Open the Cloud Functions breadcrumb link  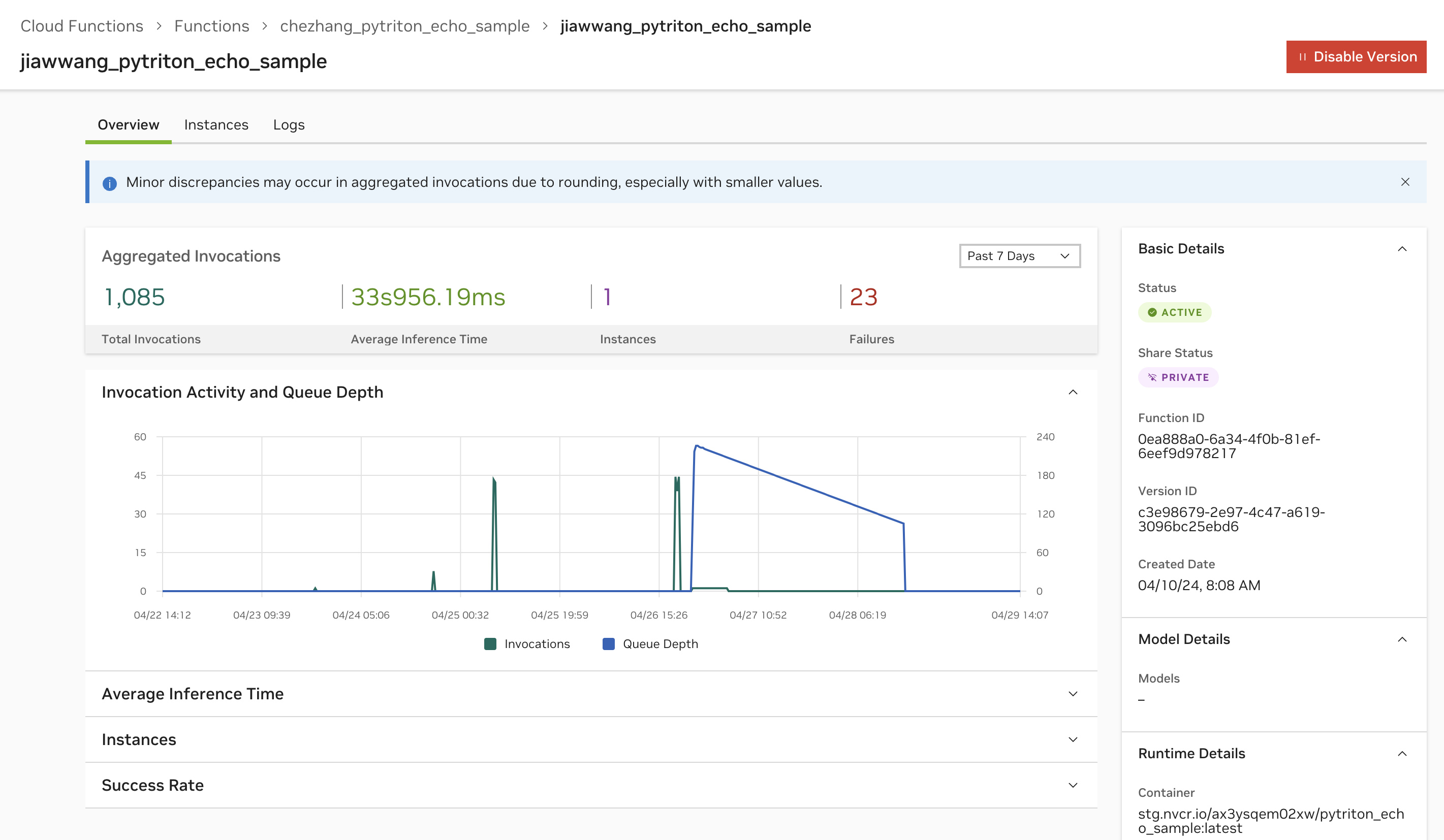[x=82, y=26]
